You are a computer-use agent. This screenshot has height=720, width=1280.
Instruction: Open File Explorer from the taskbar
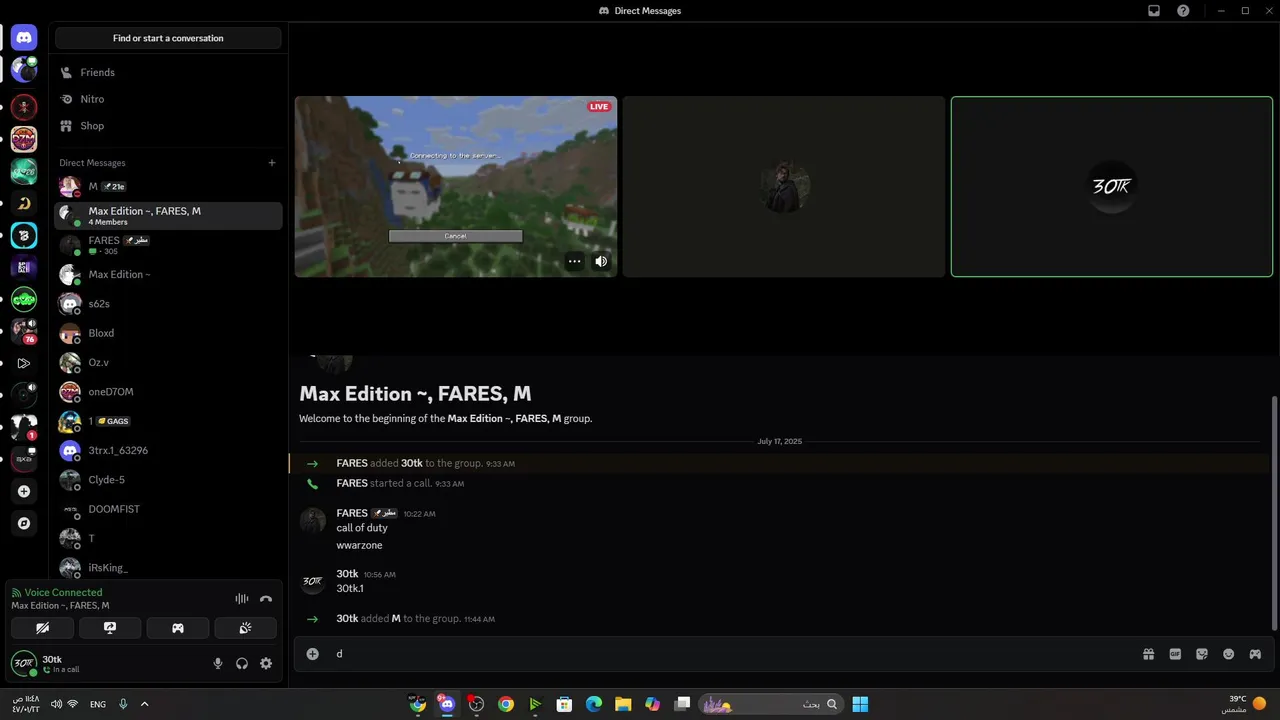[623, 704]
